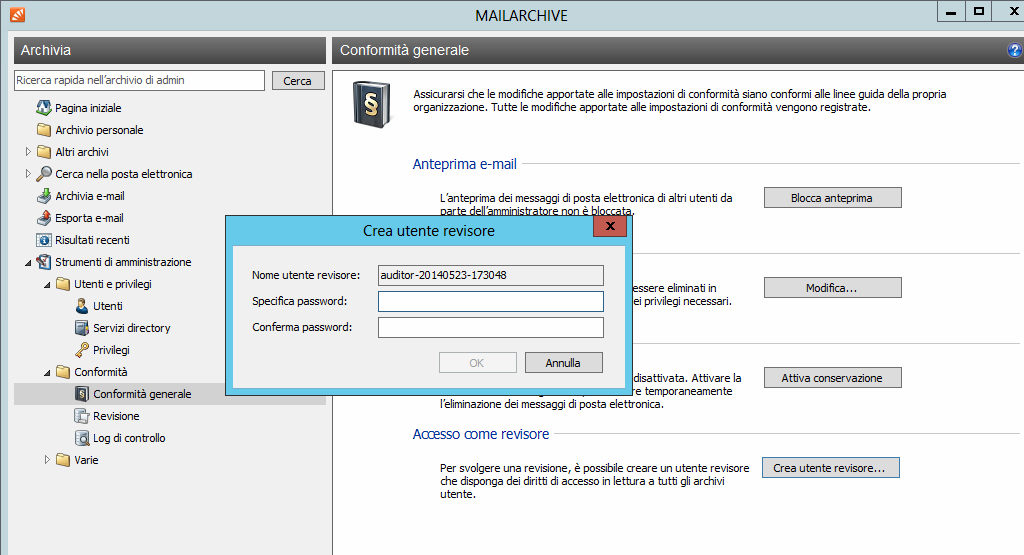The image size is (1024, 555).
Task: Click the Conformità generale book icon in tree
Action: click(x=82, y=394)
